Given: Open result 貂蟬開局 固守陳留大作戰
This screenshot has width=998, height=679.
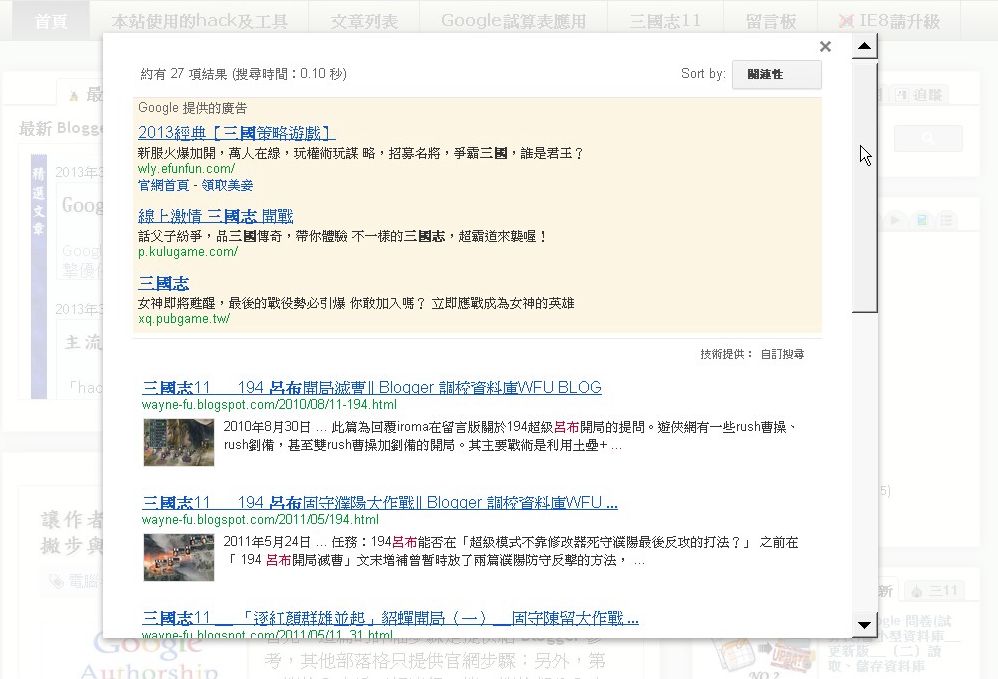Looking at the screenshot, I should coord(390,618).
